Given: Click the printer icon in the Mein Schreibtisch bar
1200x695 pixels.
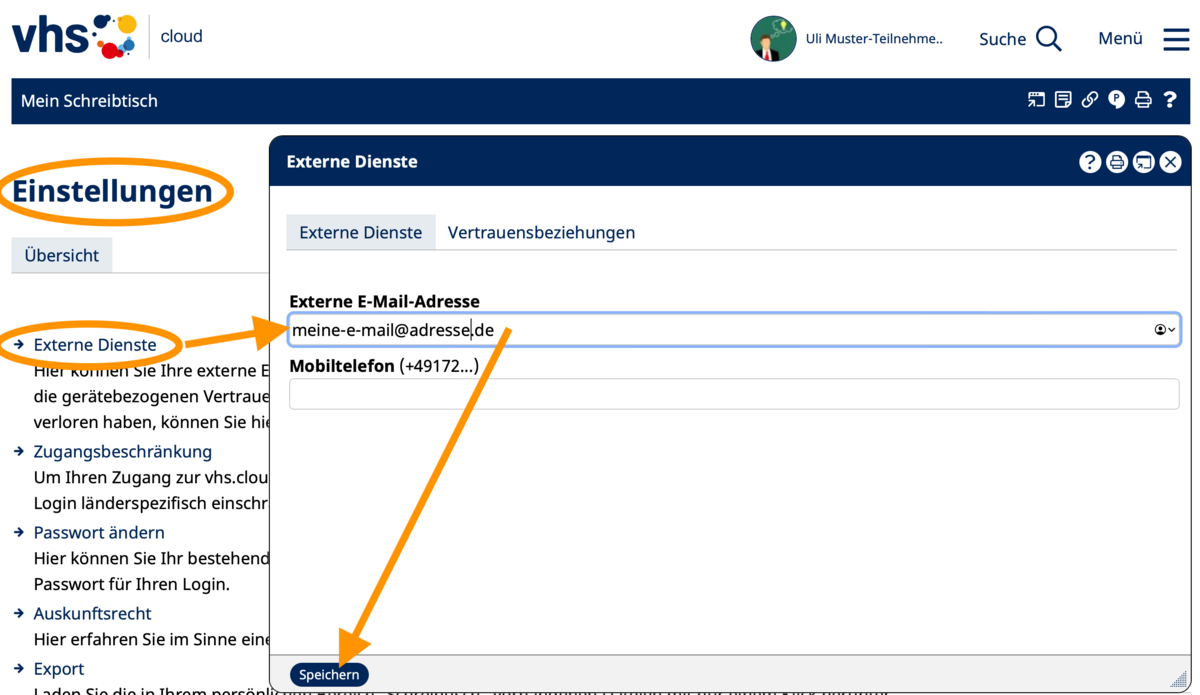Looking at the screenshot, I should [1143, 100].
